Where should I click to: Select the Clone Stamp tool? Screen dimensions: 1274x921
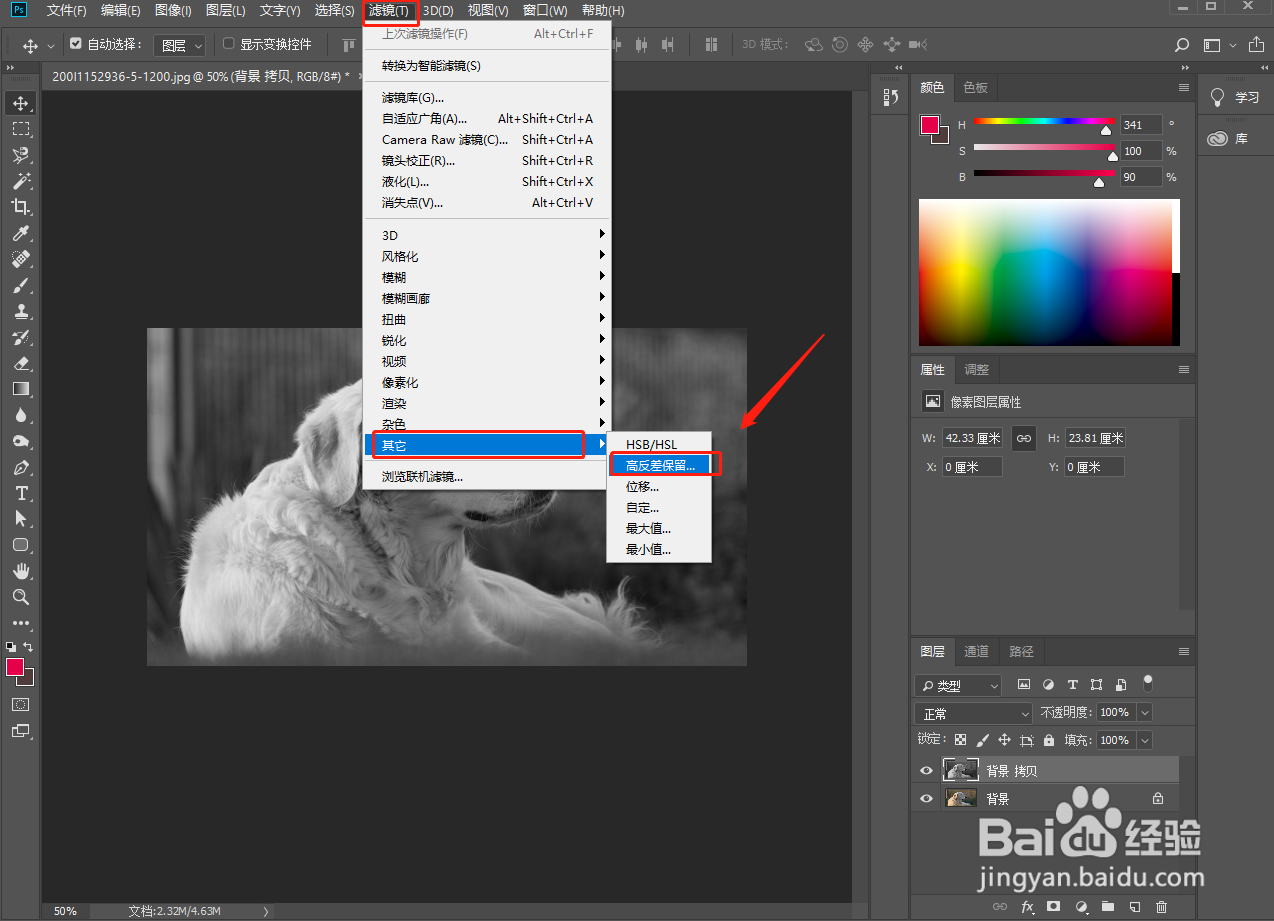(x=21, y=311)
